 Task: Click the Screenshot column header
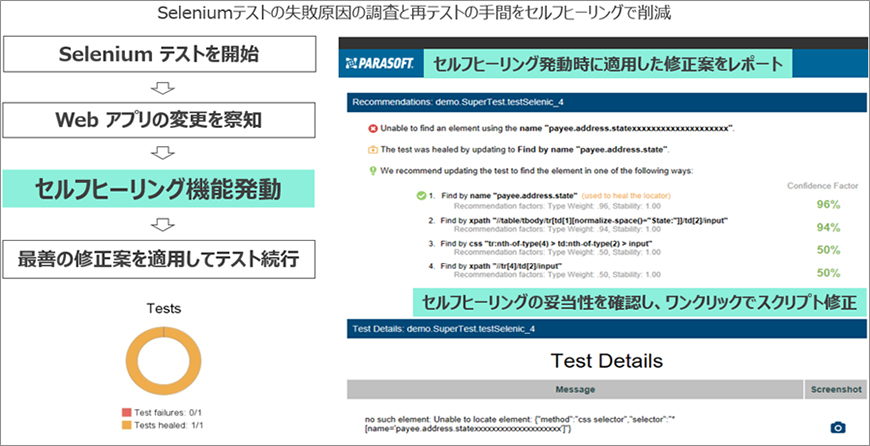(x=835, y=389)
